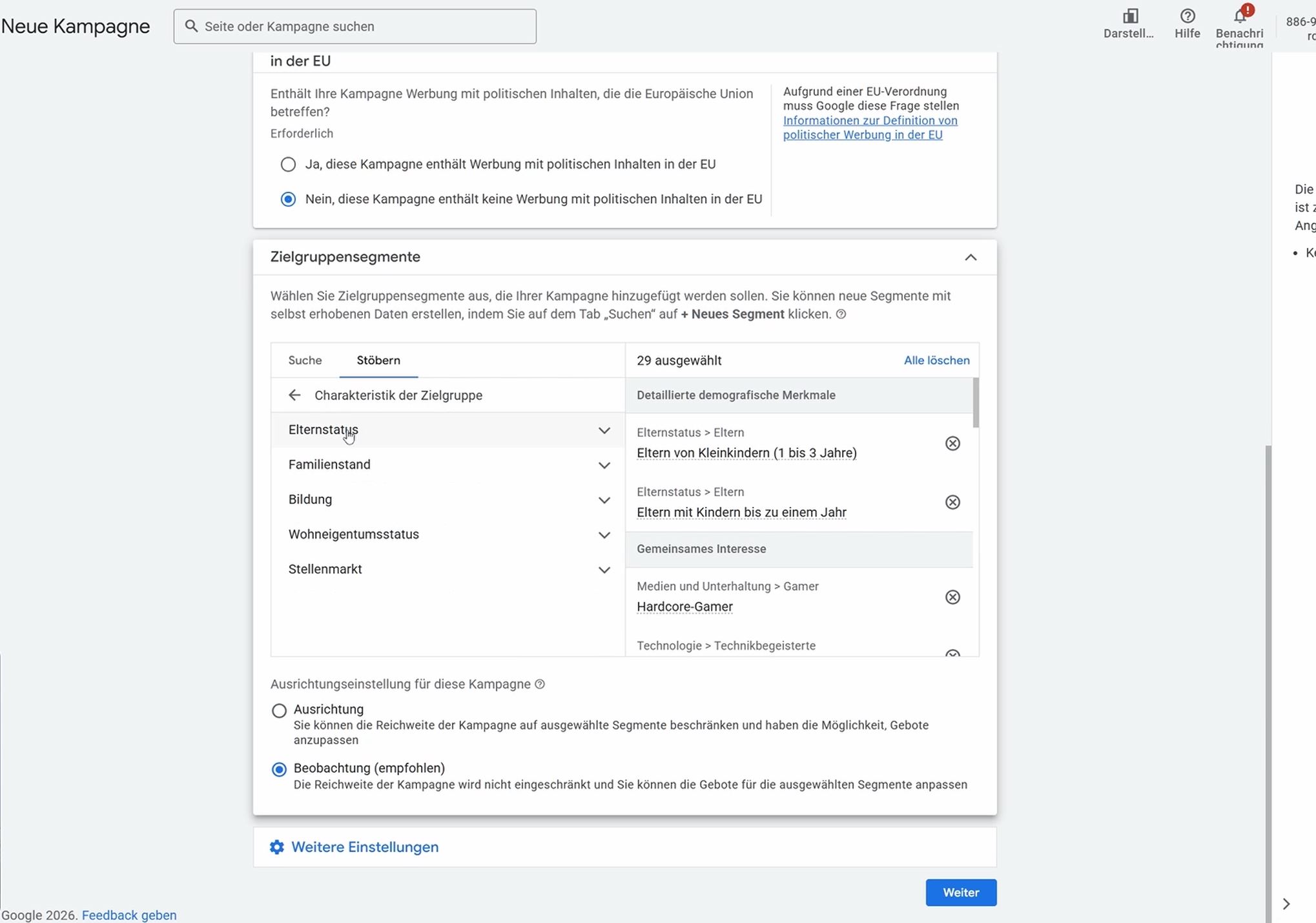This screenshot has height=923, width=1316.
Task: Open the Hilfe help icon
Action: [1187, 16]
